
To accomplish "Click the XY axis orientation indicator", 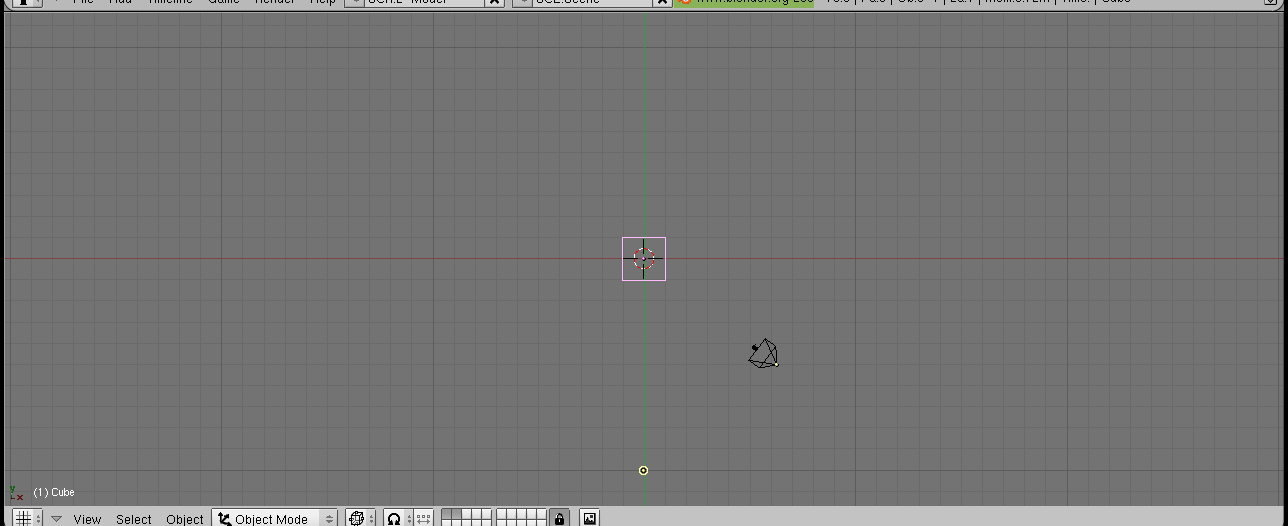I will [x=16, y=492].
